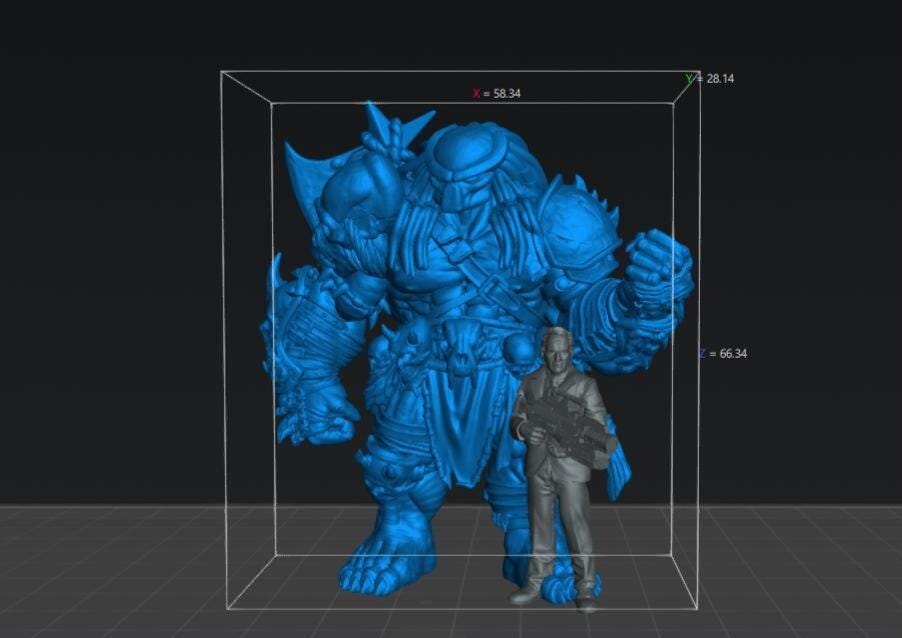
Task: Click the Z = 66.34 dimension label
Action: tap(723, 353)
